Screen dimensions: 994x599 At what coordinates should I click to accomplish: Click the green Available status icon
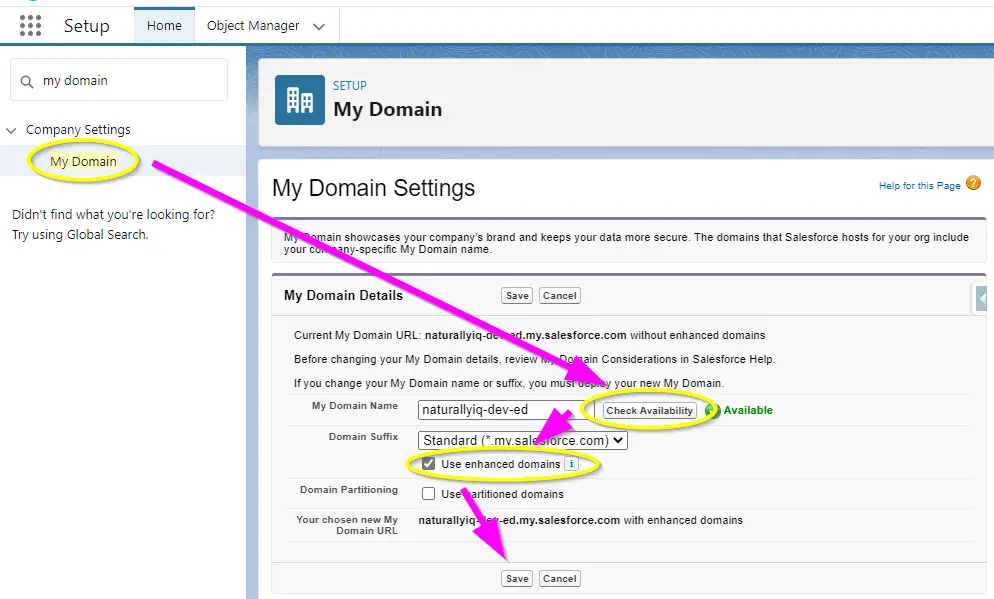pyautogui.click(x=712, y=410)
